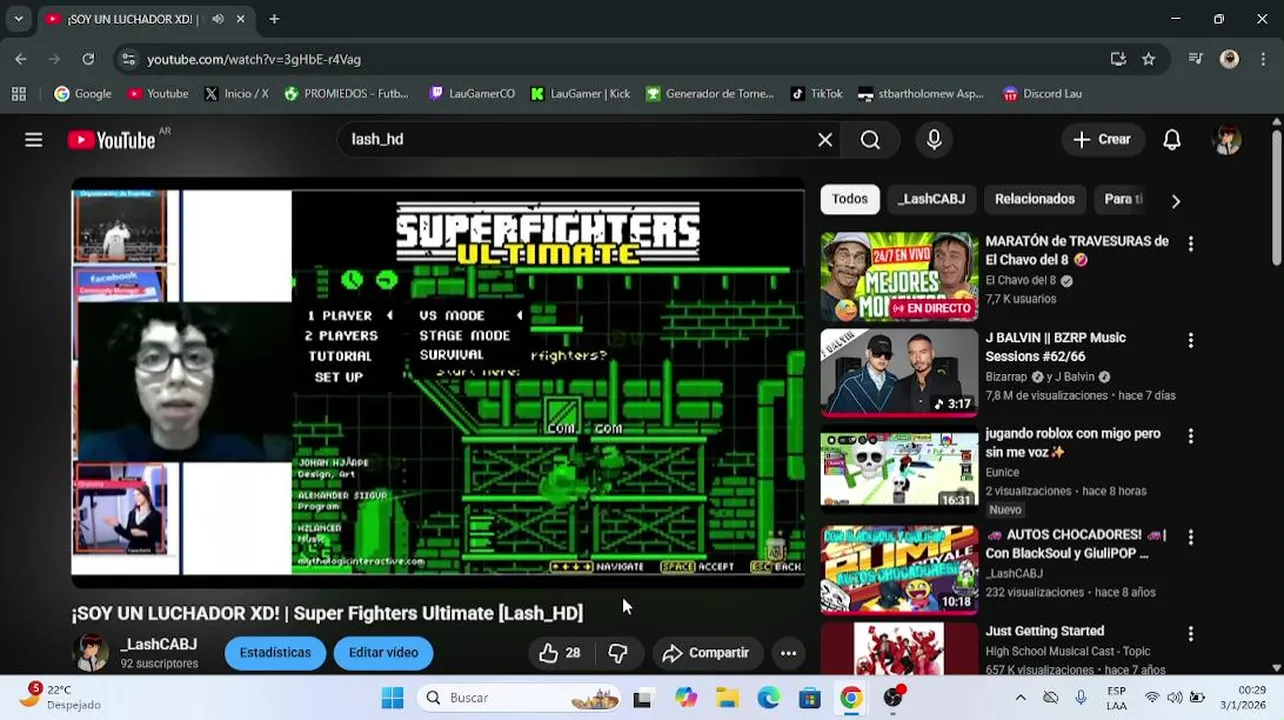The width and height of the screenshot is (1284, 720).
Task: Show hidden system tray icons
Action: click(1020, 698)
